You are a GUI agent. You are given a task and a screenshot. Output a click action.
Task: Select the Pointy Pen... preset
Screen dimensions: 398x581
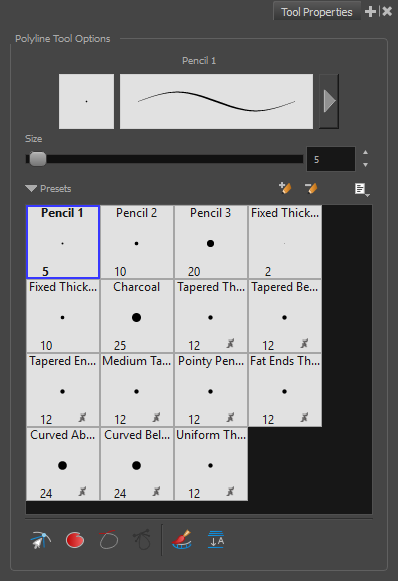210,390
